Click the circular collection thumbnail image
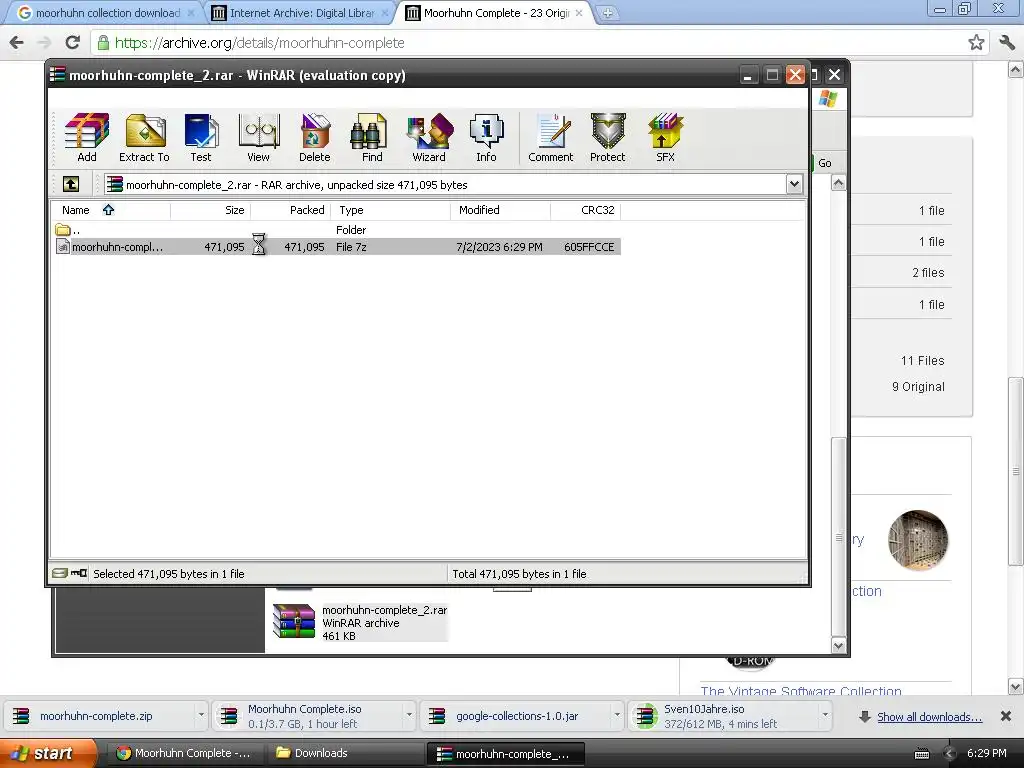Screen dimensions: 1024x768 pos(918,540)
